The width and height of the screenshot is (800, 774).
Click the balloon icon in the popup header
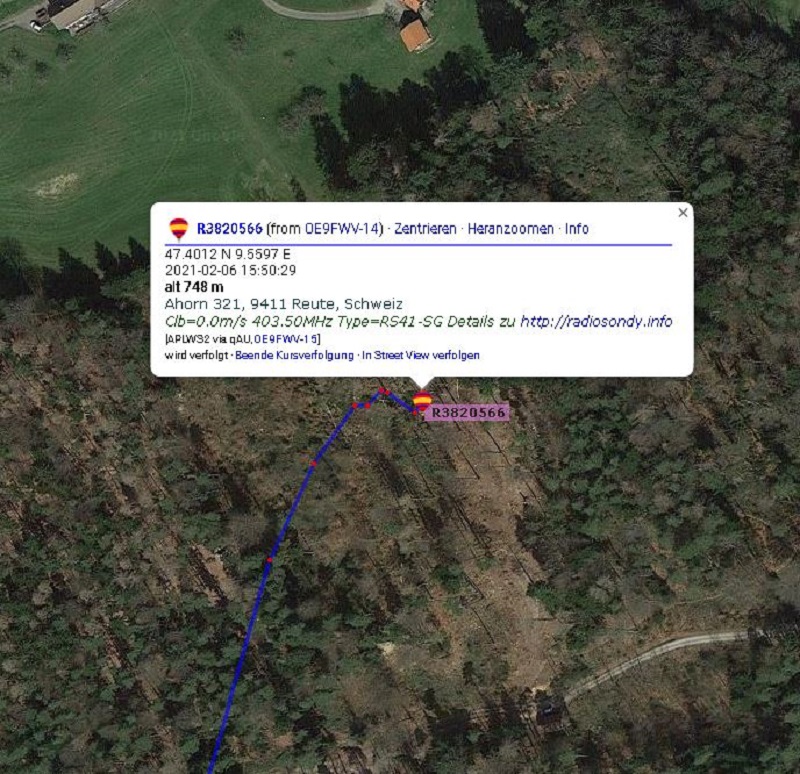click(179, 229)
